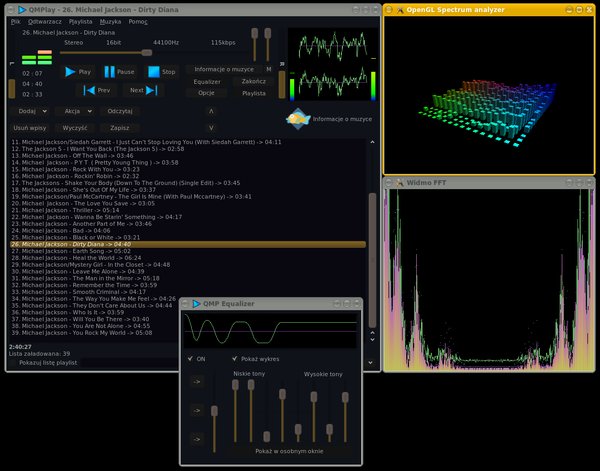Stop playback using the Stop button
The image size is (600, 471).
coord(162,72)
